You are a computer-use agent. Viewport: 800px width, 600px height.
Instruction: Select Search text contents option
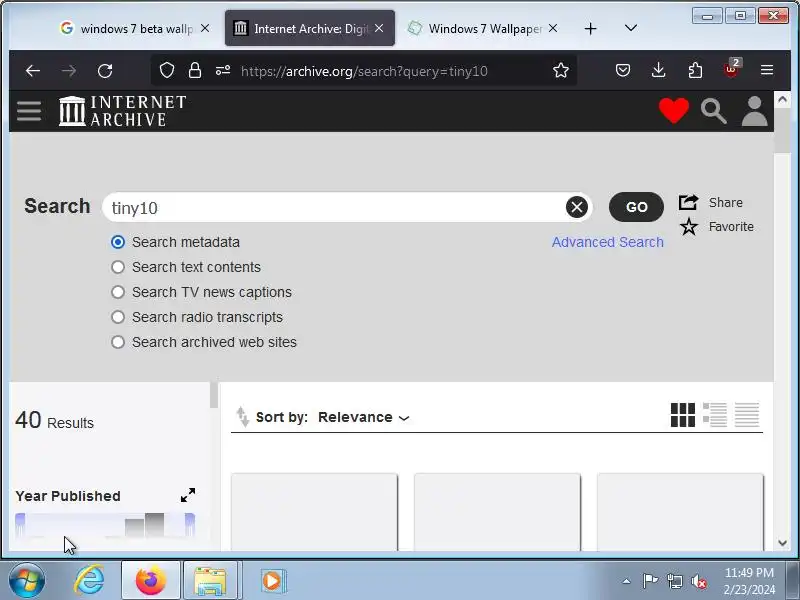pyautogui.click(x=118, y=267)
